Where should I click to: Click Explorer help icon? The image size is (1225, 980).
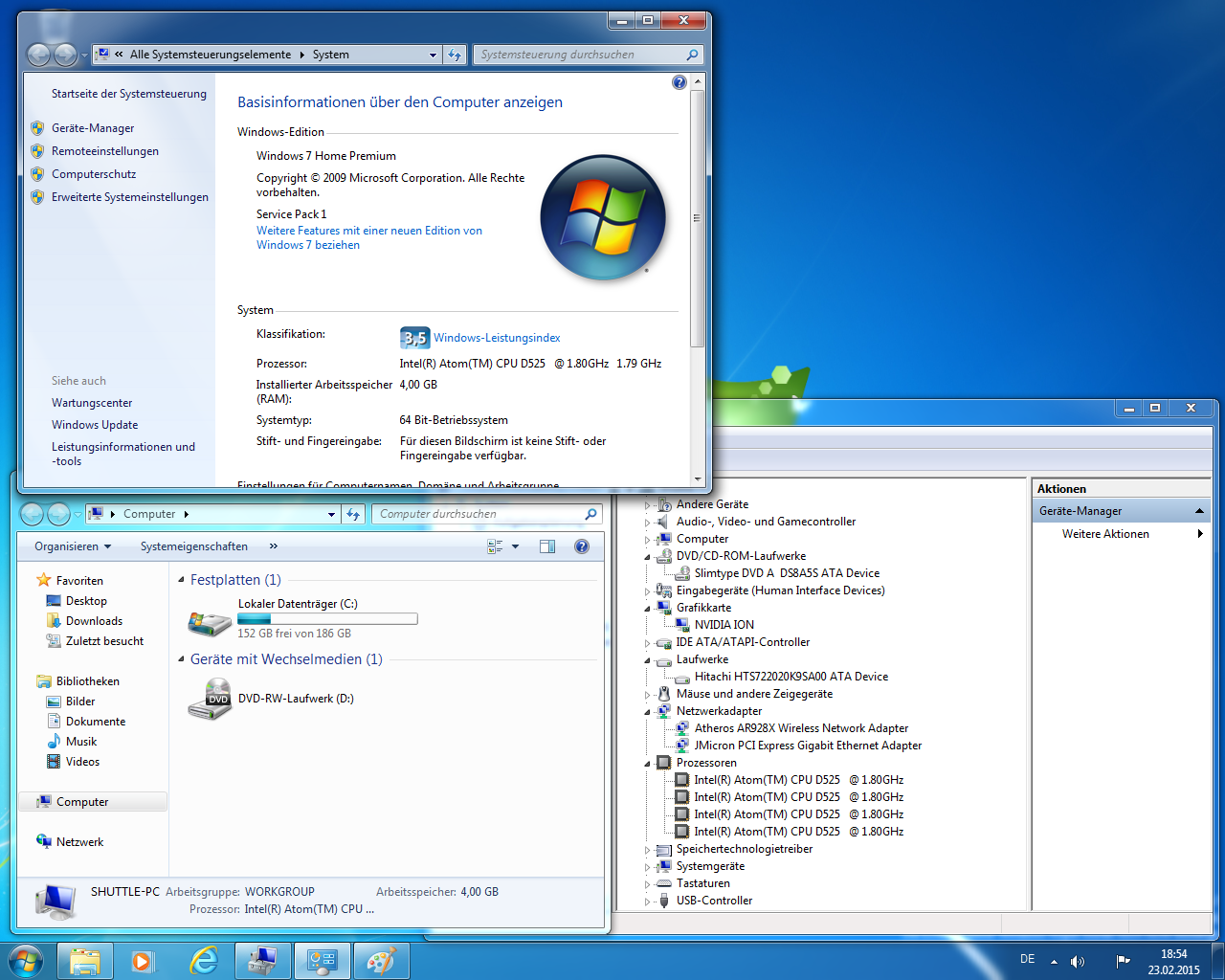point(581,546)
